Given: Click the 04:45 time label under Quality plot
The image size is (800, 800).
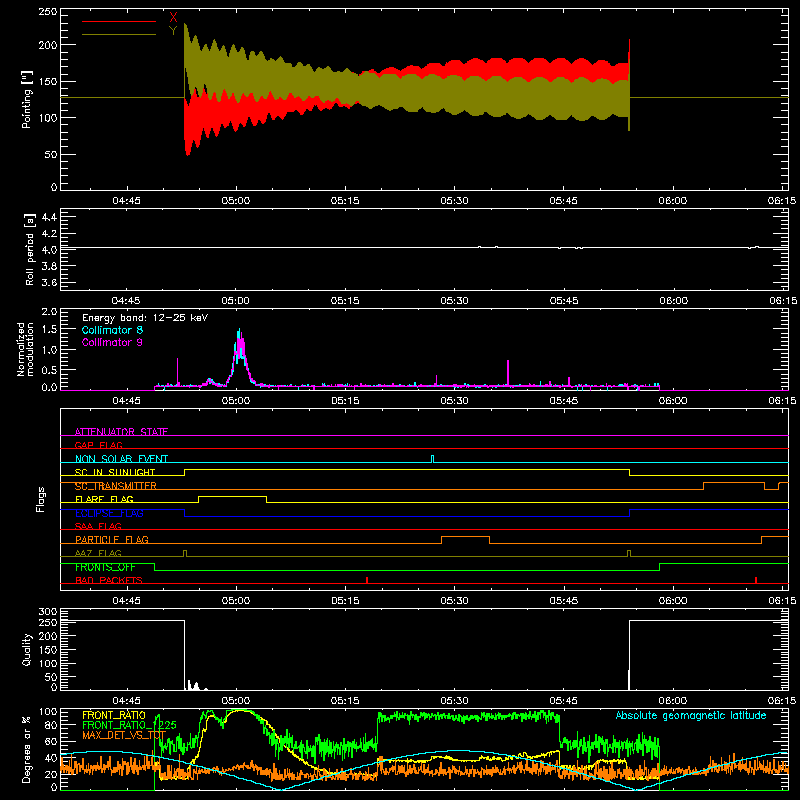Looking at the screenshot, I should (x=126, y=701).
